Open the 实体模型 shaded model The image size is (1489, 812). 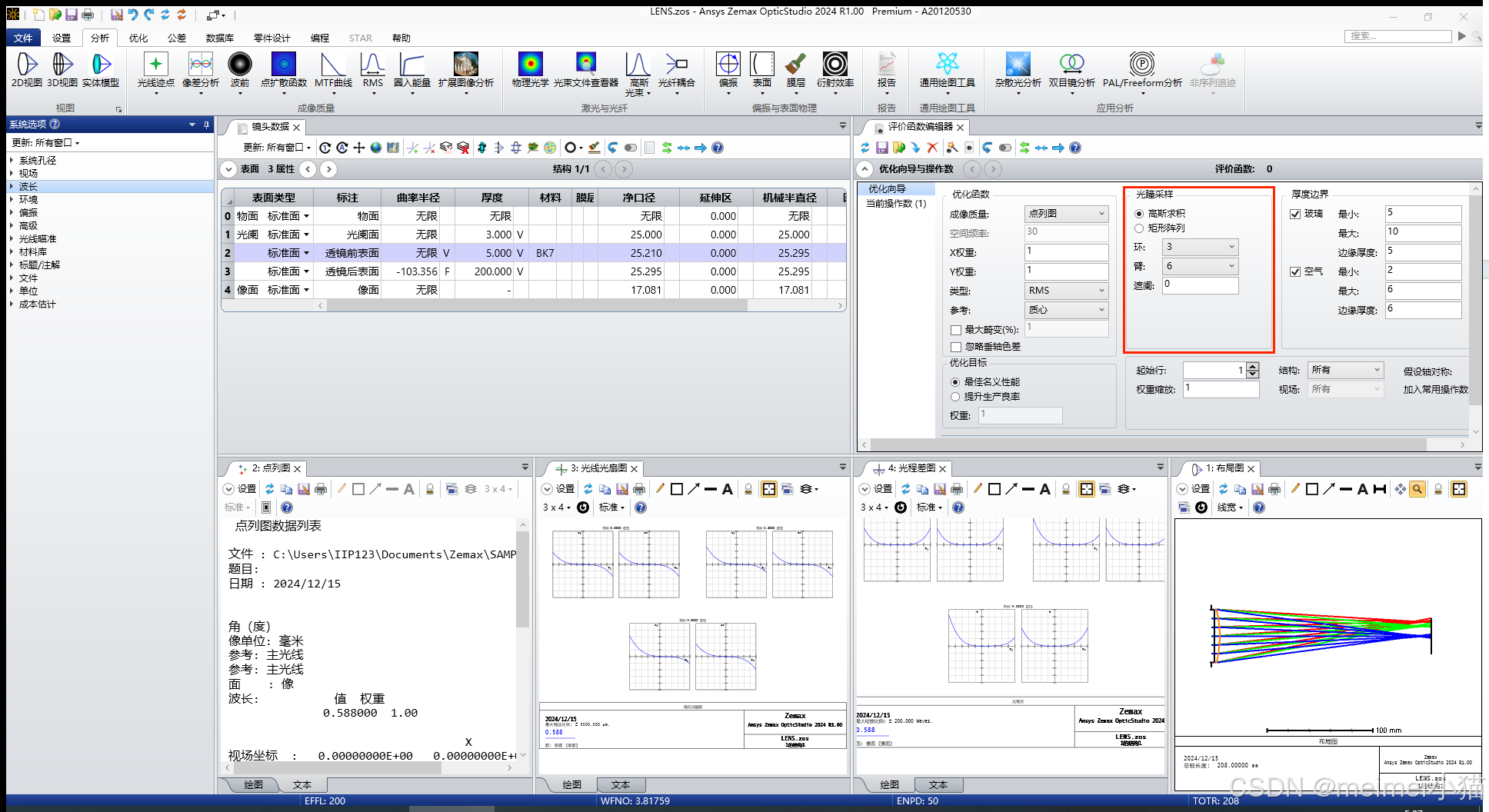(x=101, y=70)
